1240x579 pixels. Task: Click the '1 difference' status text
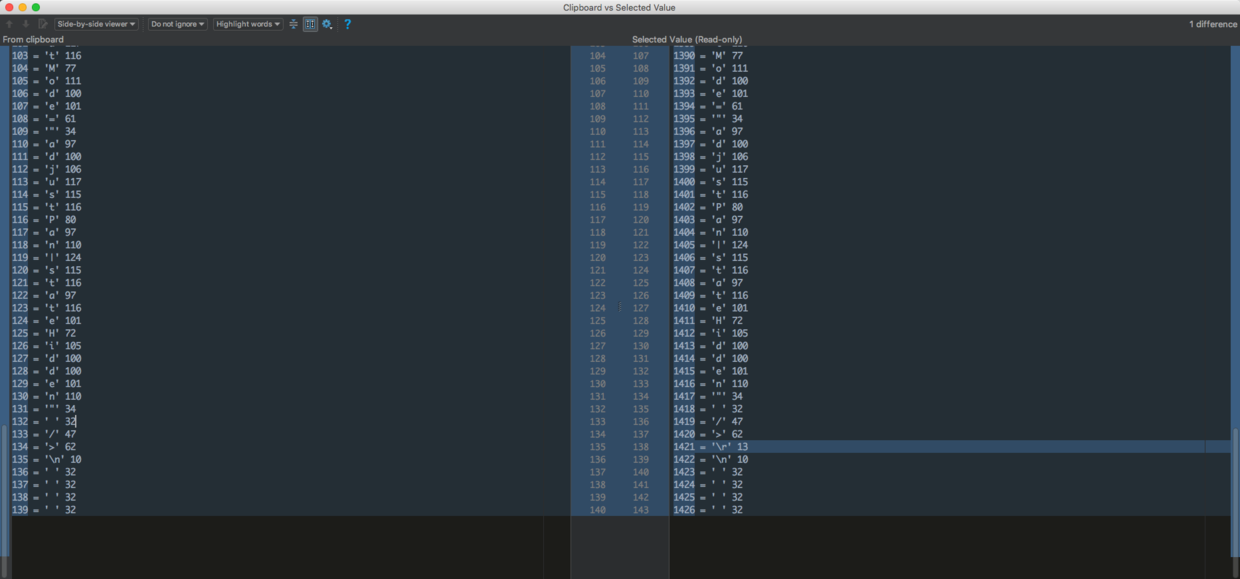[1213, 24]
